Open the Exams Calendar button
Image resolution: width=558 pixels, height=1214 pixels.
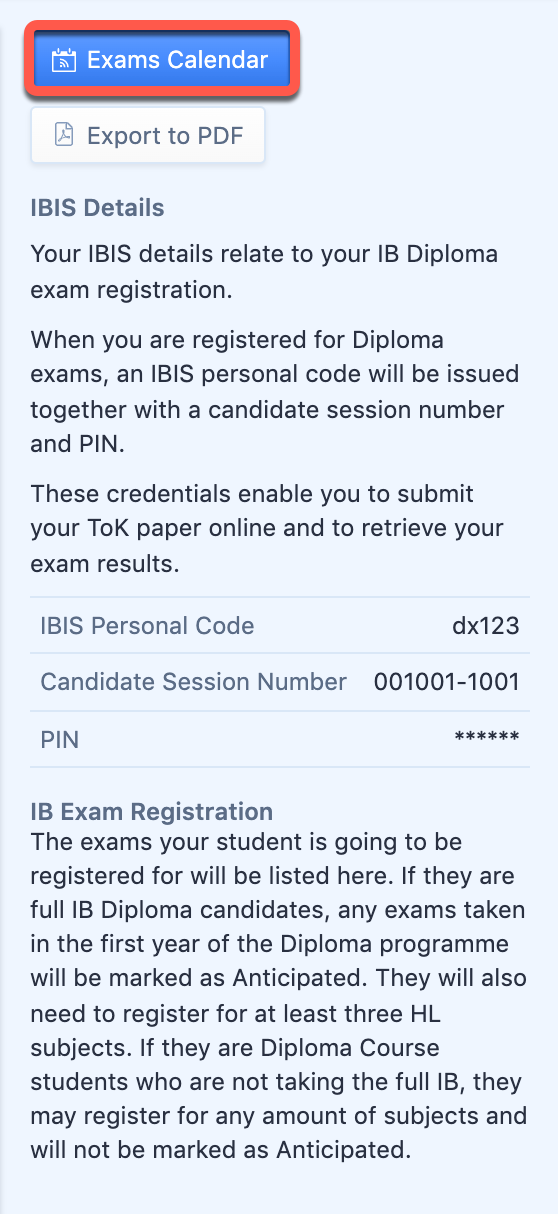click(161, 60)
